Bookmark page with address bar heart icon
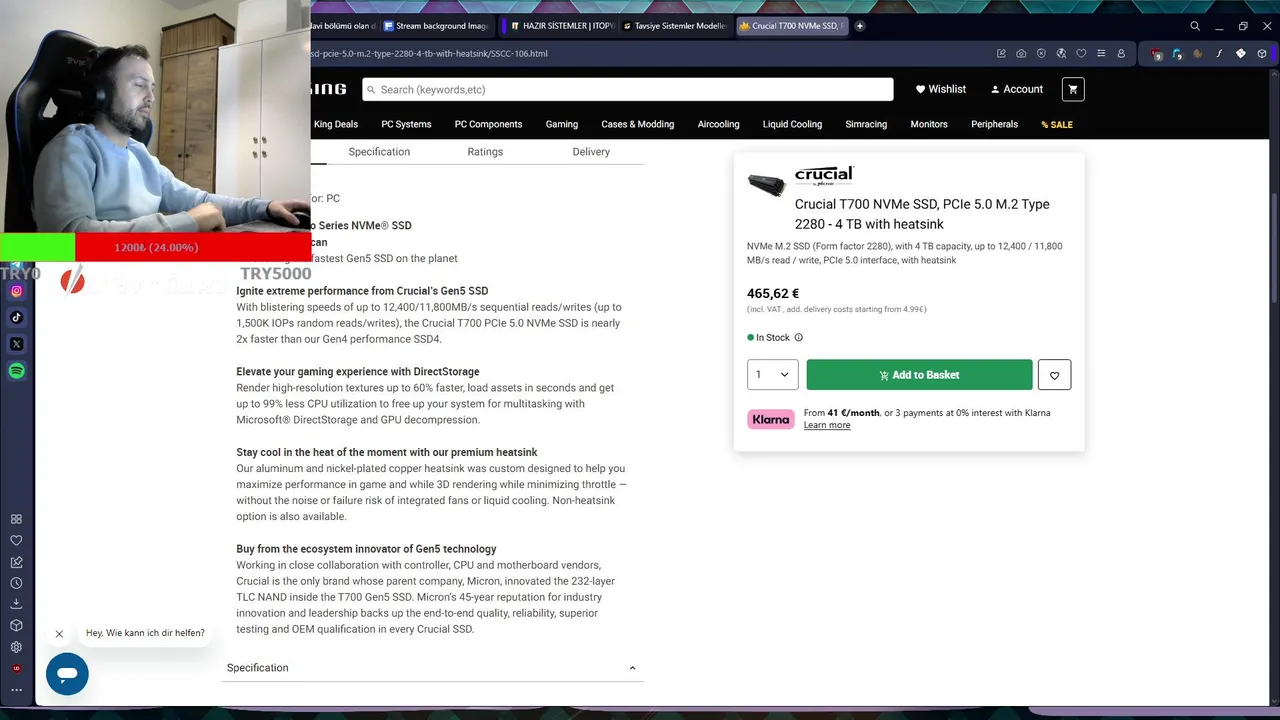The width and height of the screenshot is (1280, 720). click(x=1081, y=53)
